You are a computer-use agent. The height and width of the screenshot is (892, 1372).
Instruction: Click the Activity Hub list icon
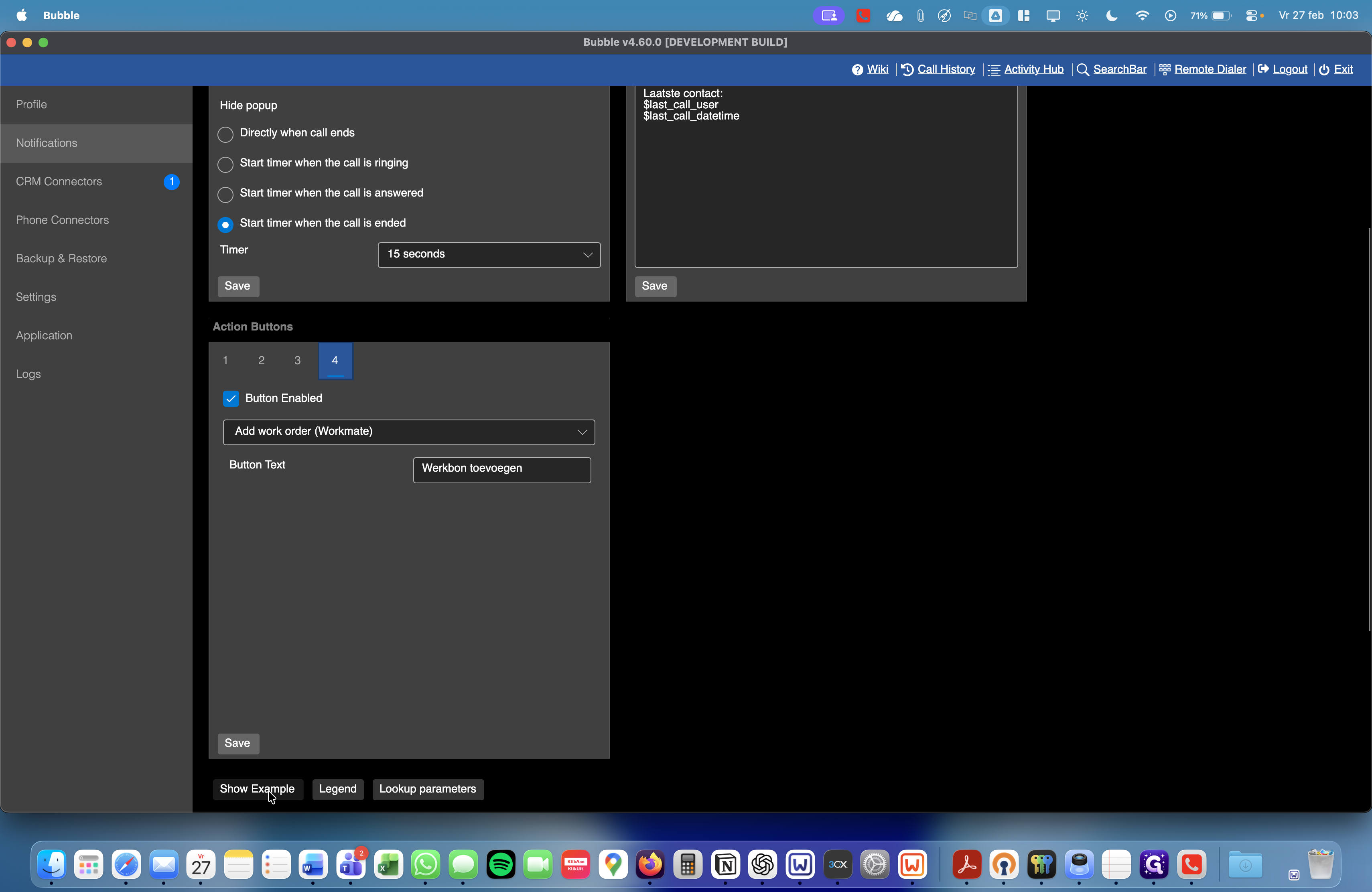click(x=994, y=70)
